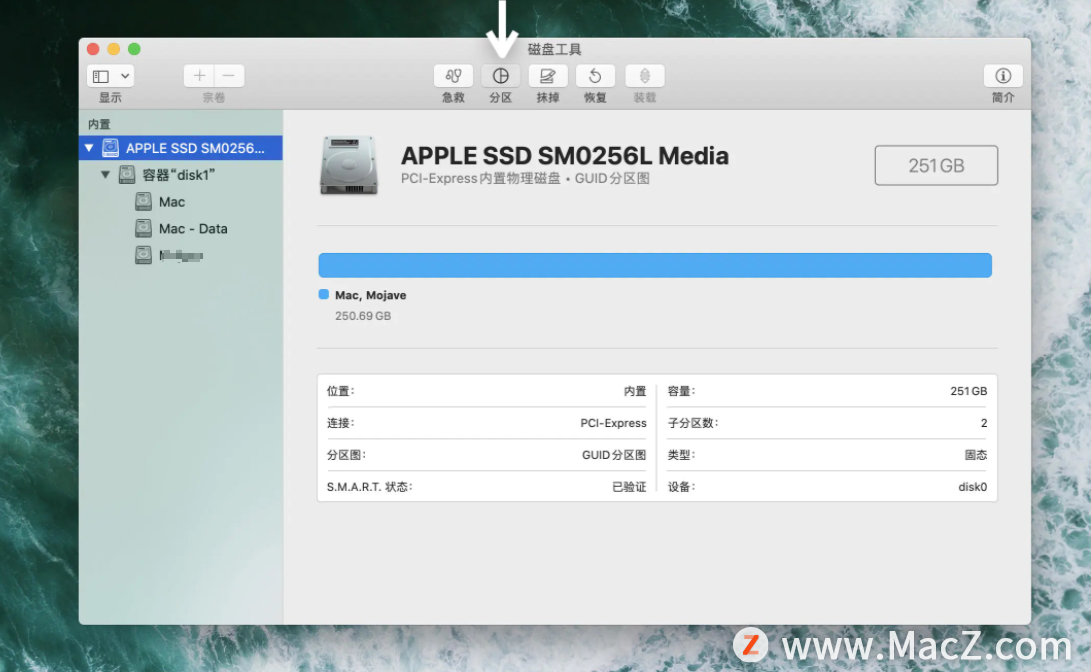This screenshot has height=672, width=1091.
Task: Click the blue Mac, Mojave legend swatch
Action: point(324,294)
